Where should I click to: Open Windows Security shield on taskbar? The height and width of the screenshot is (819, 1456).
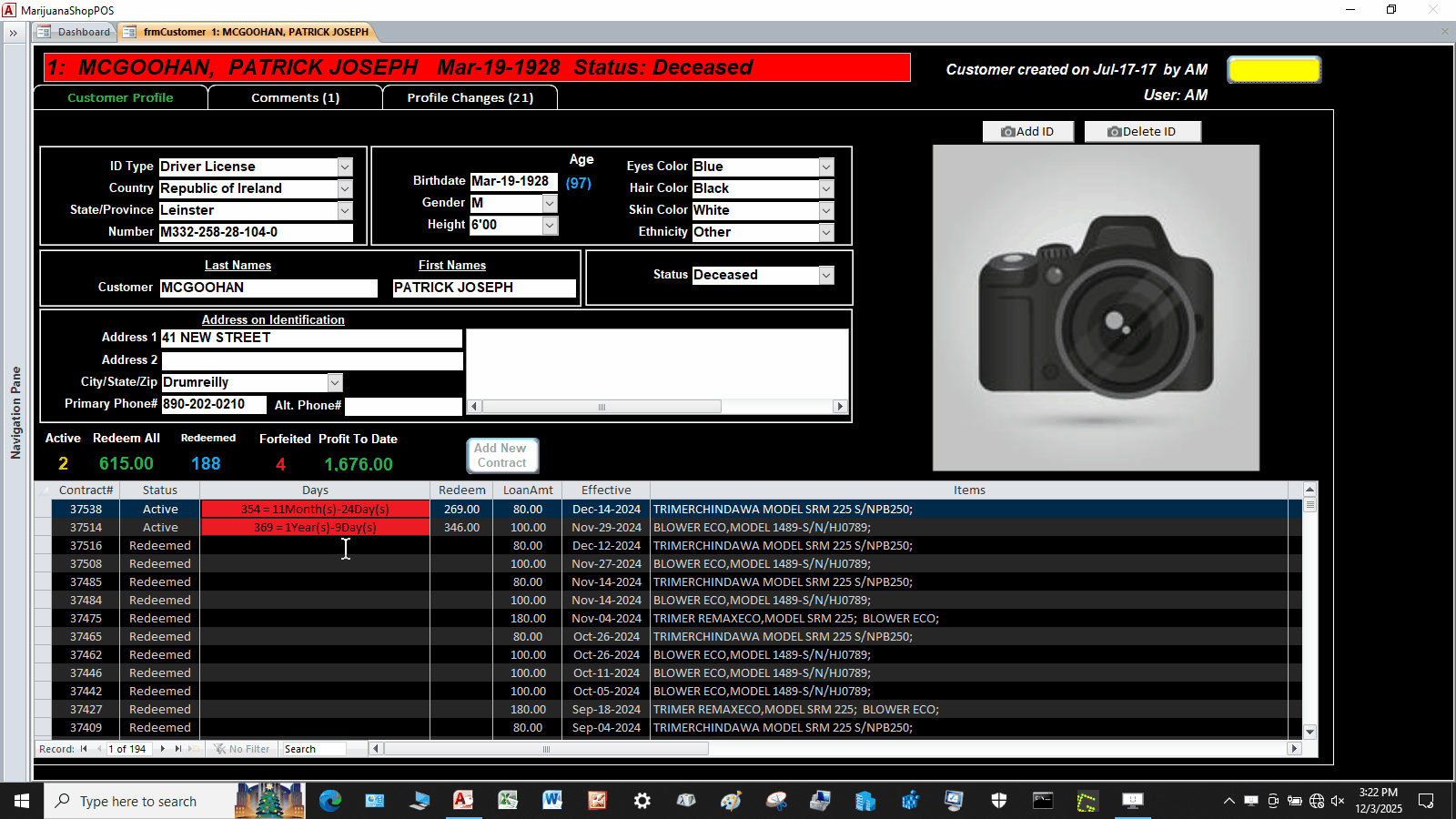(x=999, y=801)
